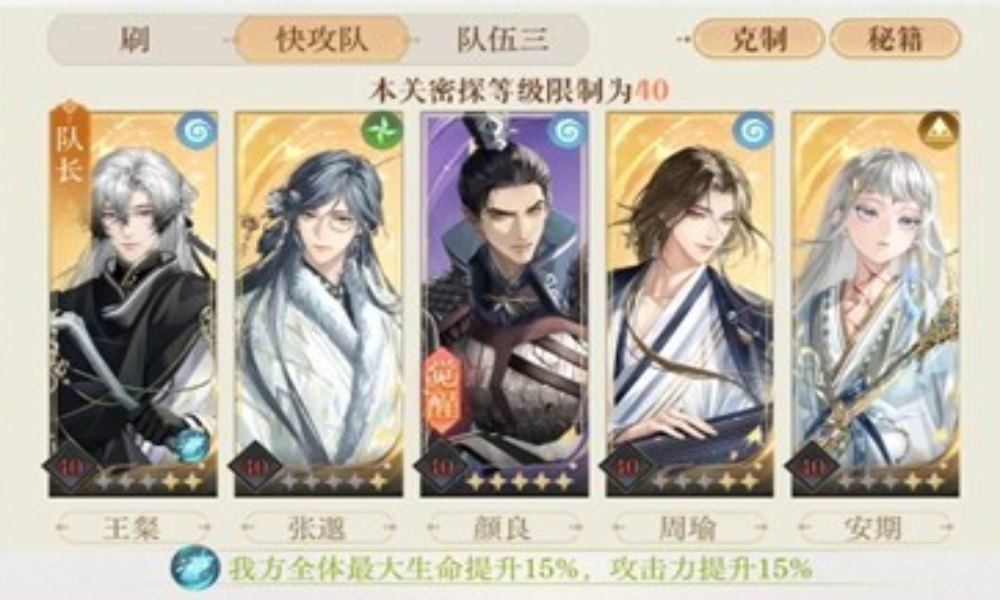Screen dimensions: 1000x600
Task: Click the level 40 diamond badge on 周瑜's card
Action: [x=626, y=467]
